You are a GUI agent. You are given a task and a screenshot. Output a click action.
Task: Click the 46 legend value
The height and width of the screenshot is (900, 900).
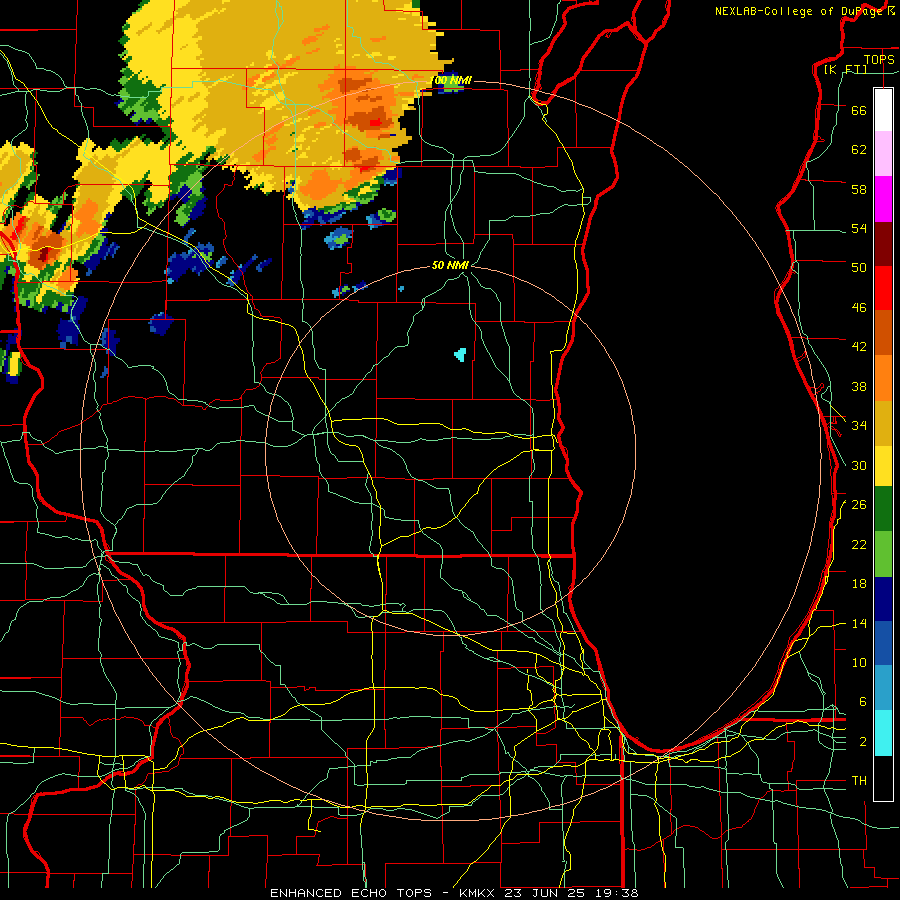pyautogui.click(x=859, y=308)
